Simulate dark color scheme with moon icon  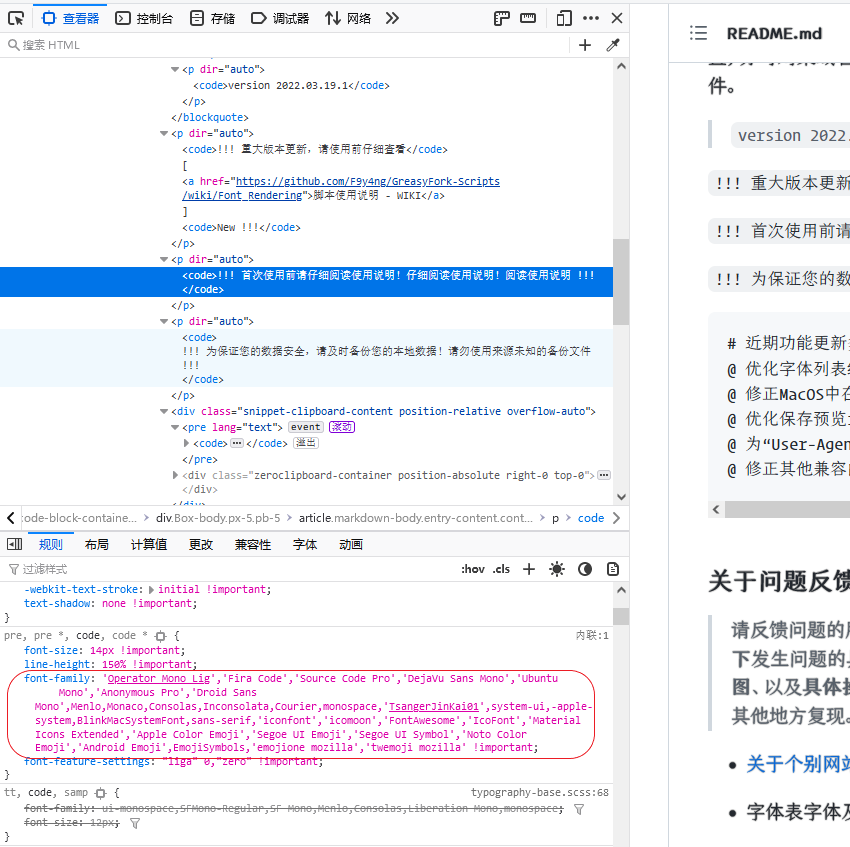coord(584,568)
